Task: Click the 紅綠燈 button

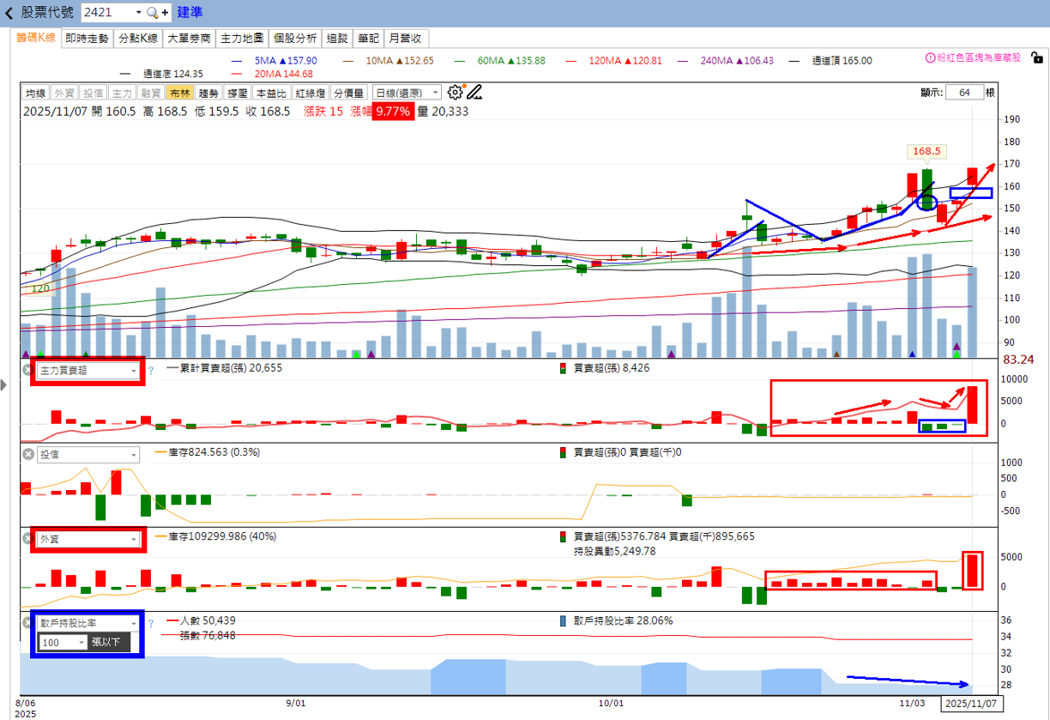Action: [310, 93]
